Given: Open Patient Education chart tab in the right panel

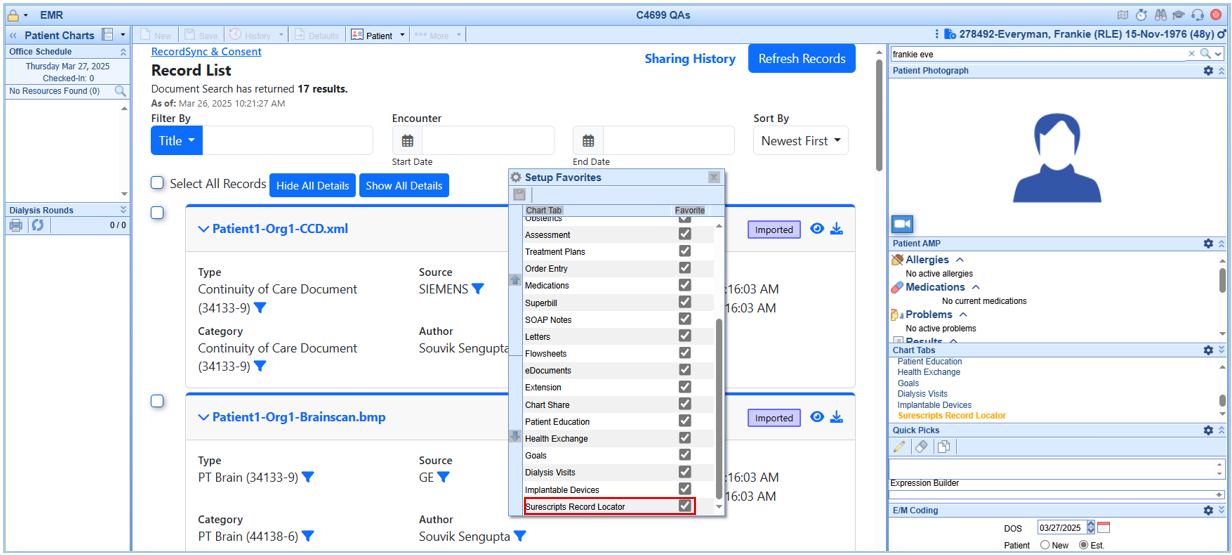Looking at the screenshot, I should pos(930,362).
